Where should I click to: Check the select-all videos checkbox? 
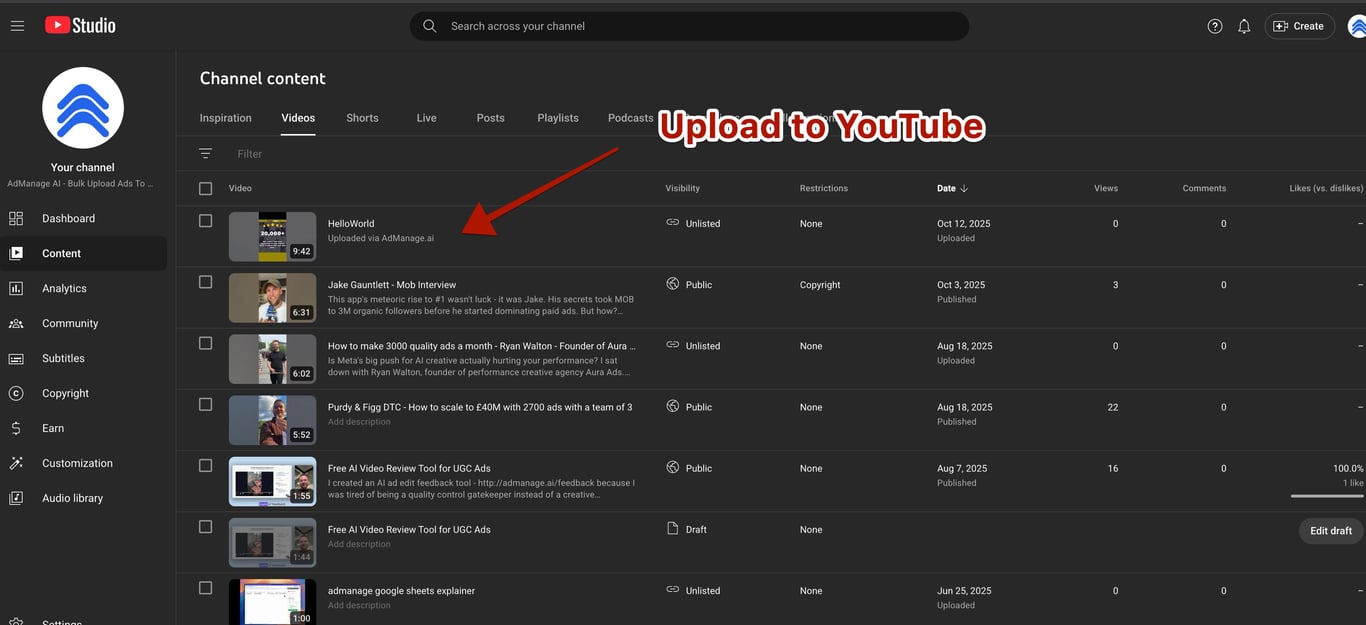[x=205, y=188]
